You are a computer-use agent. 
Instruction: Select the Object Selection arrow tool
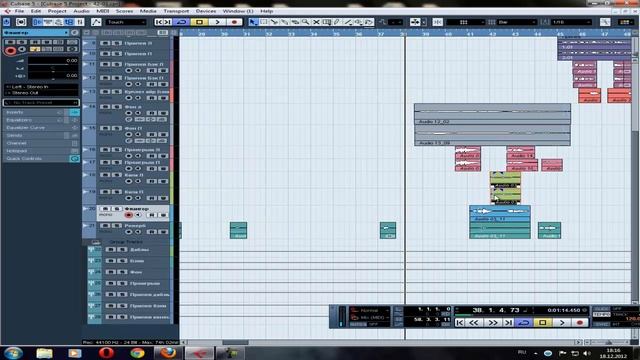click(x=253, y=22)
